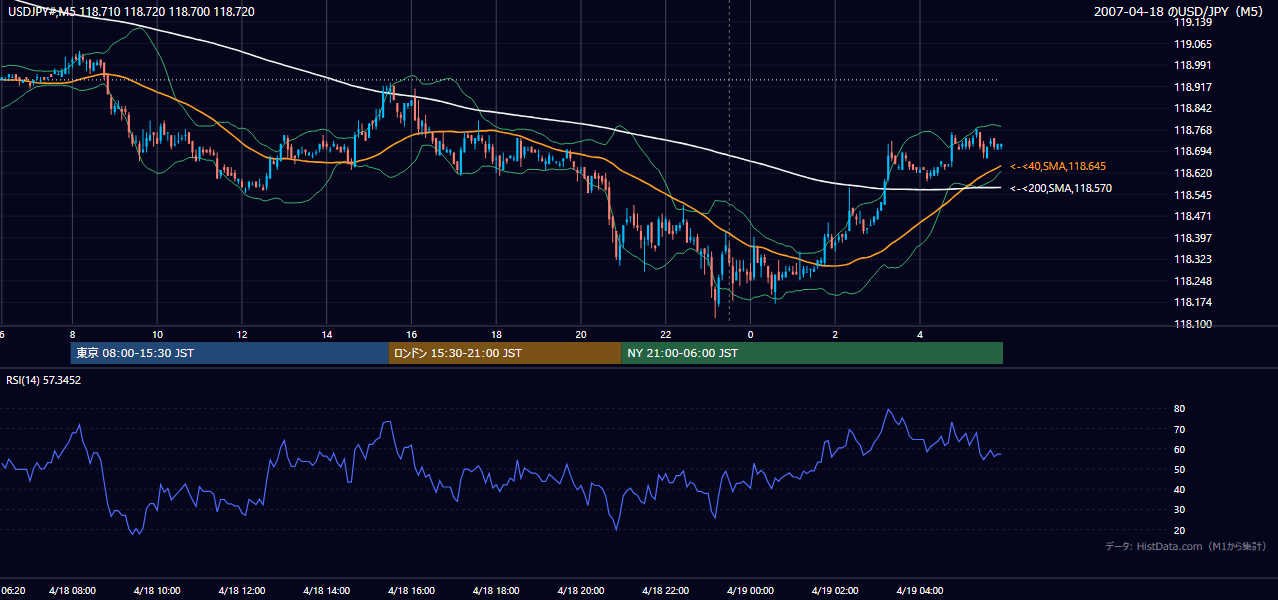Screen dimensions: 1278x600
Task: Click price axis value 118.842
Action: coord(1193,108)
